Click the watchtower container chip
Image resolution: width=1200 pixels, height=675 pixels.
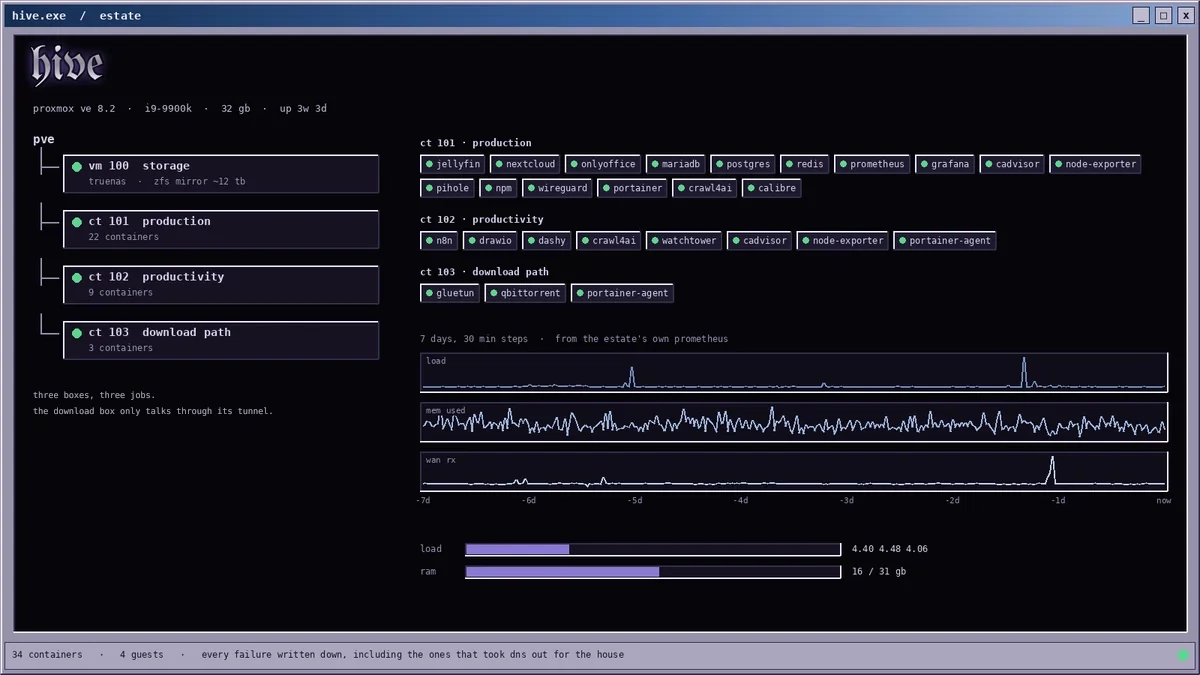684,241
